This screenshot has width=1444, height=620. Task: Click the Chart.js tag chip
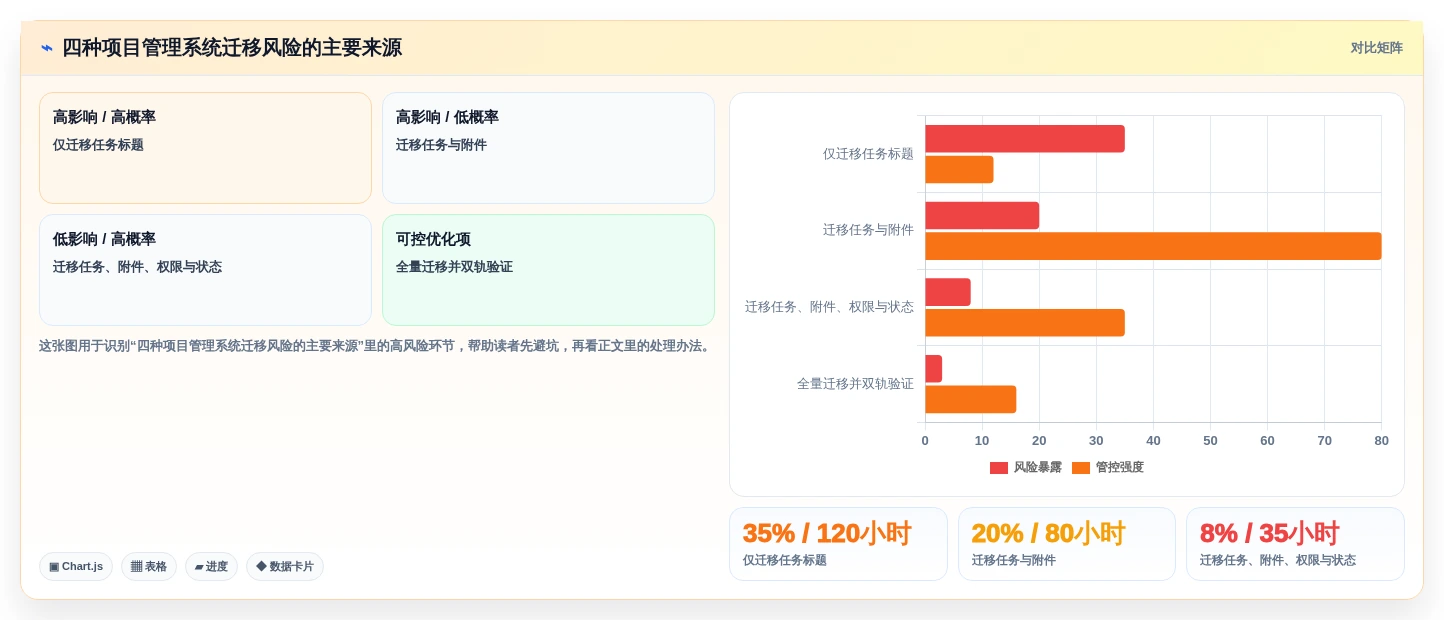[76, 567]
